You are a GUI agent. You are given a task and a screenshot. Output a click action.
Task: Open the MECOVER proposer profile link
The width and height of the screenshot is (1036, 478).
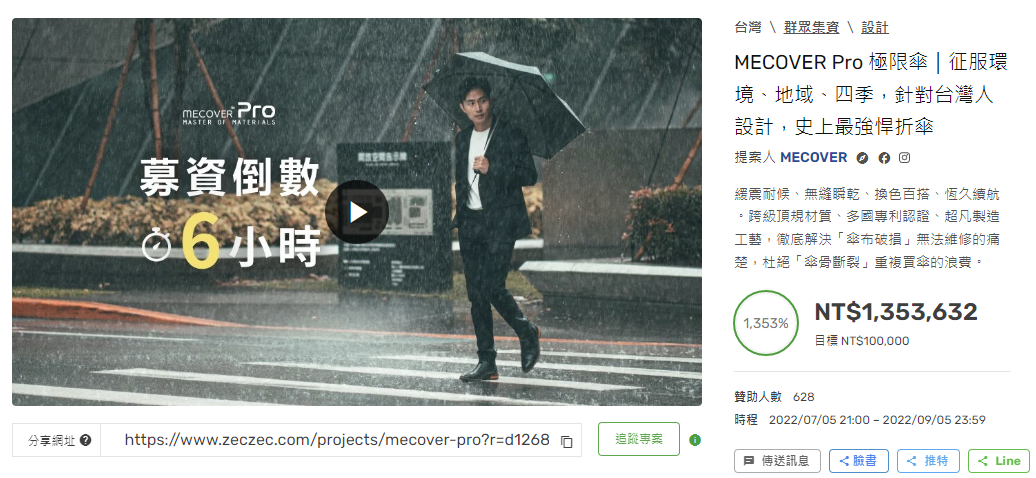(813, 157)
